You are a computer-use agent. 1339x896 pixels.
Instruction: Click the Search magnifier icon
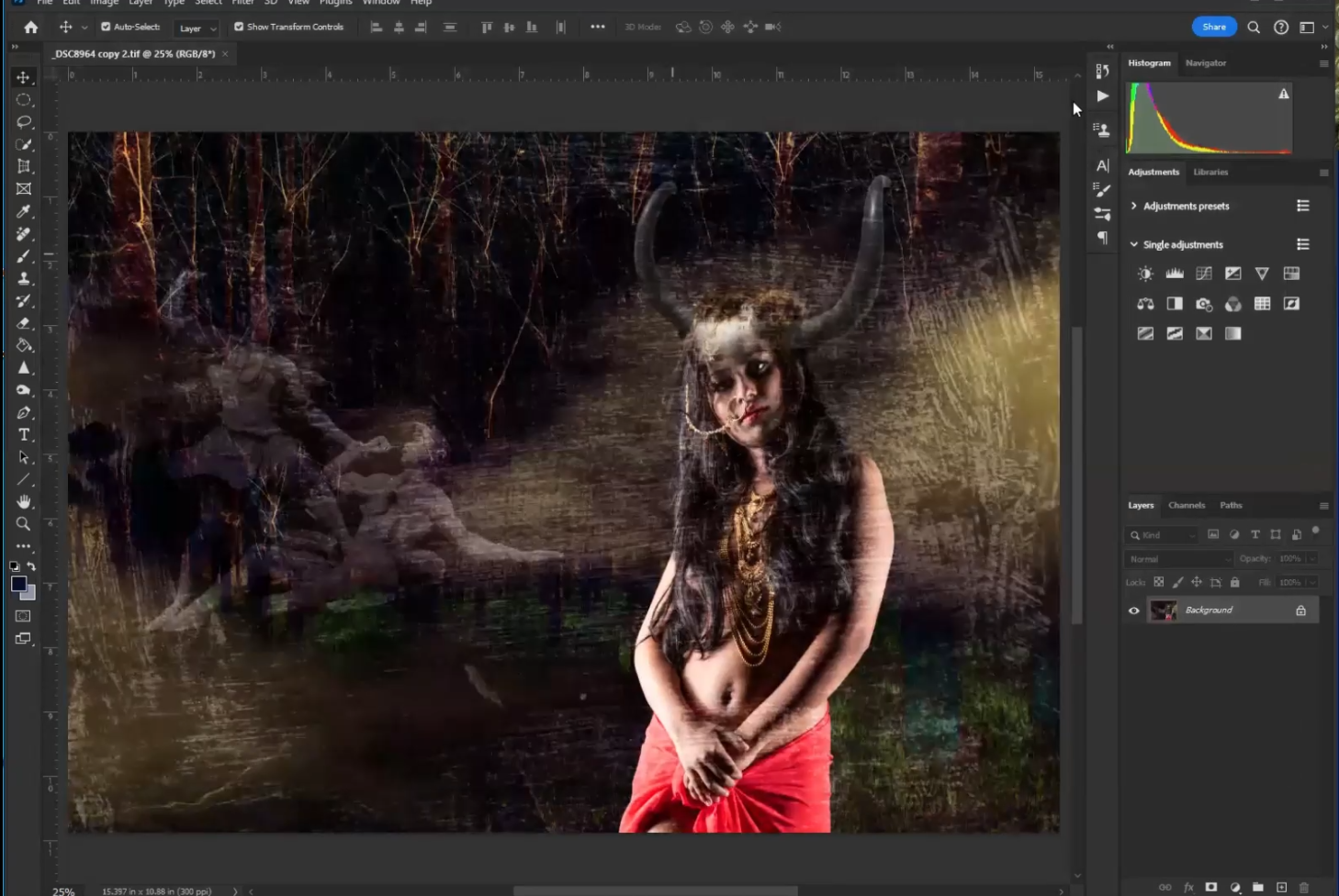(1254, 28)
